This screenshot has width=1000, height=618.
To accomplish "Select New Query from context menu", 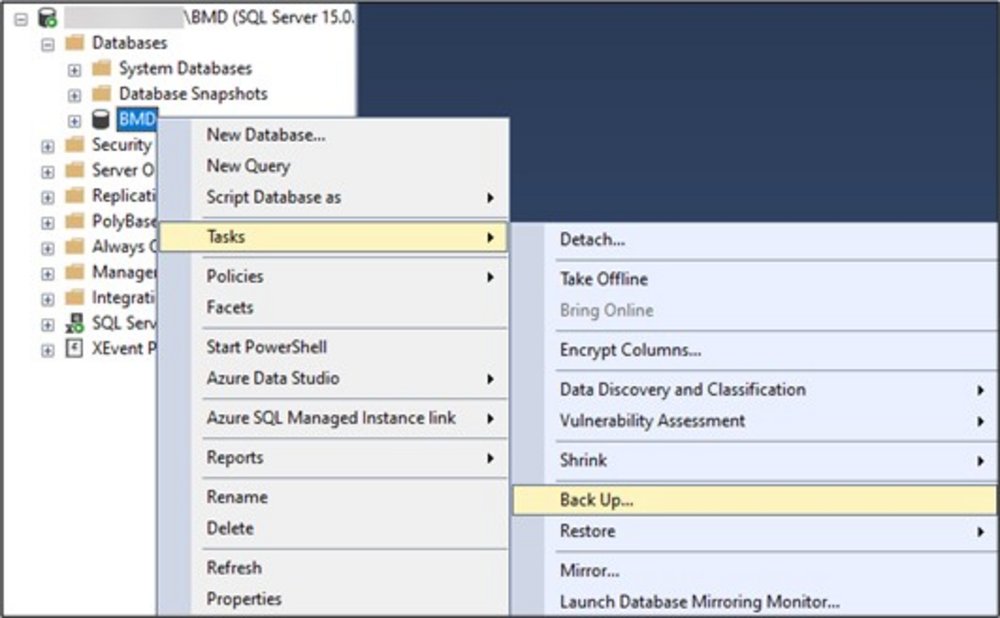I will pos(248,166).
